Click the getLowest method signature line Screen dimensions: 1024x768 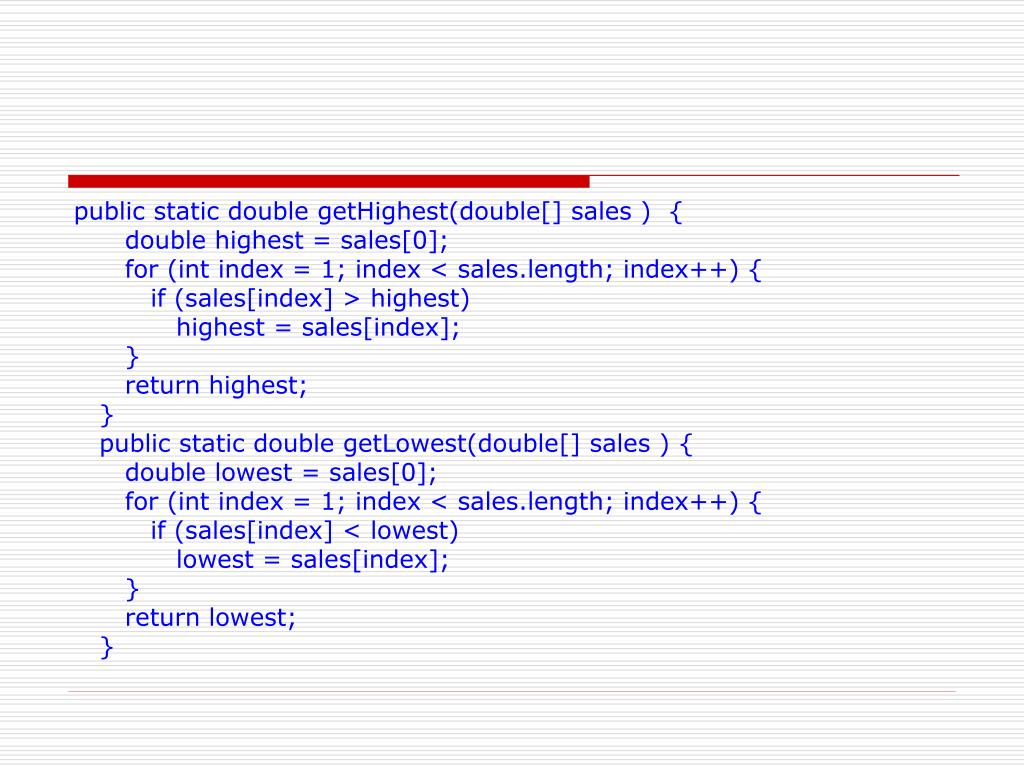pyautogui.click(x=395, y=444)
